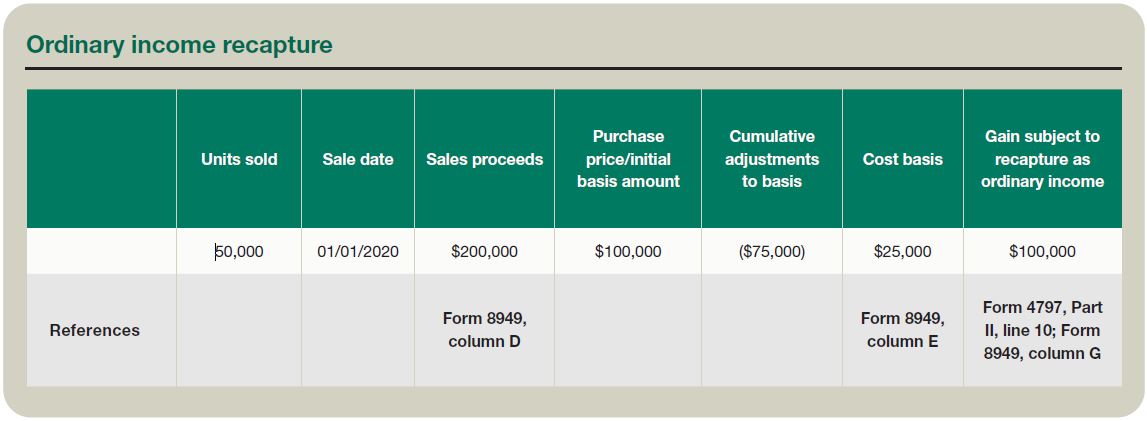Image resolution: width=1147 pixels, height=421 pixels.
Task: Click the 'Form 8949, column D' reference
Action: click(485, 330)
